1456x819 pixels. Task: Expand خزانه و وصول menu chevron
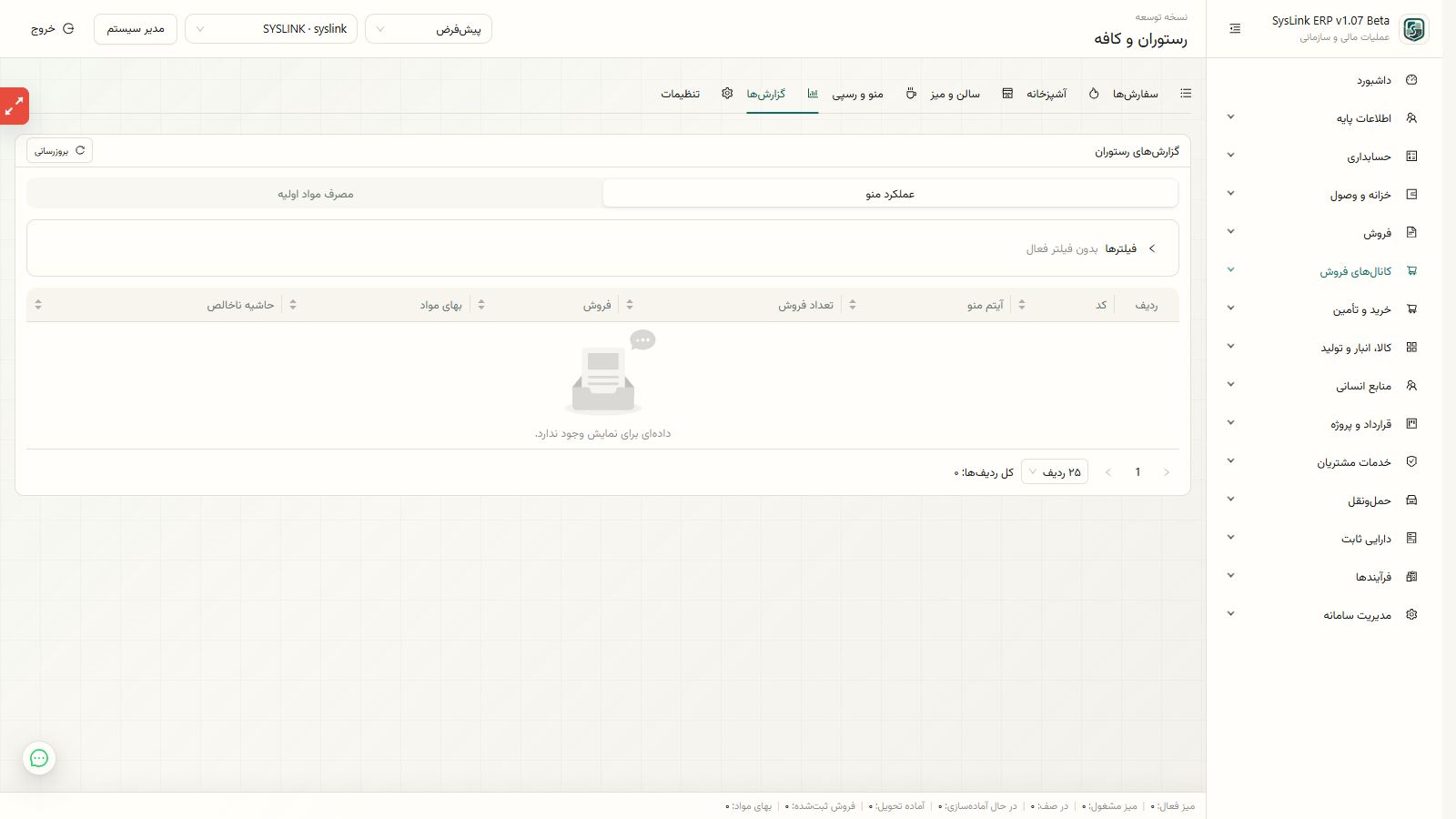[x=1231, y=194]
